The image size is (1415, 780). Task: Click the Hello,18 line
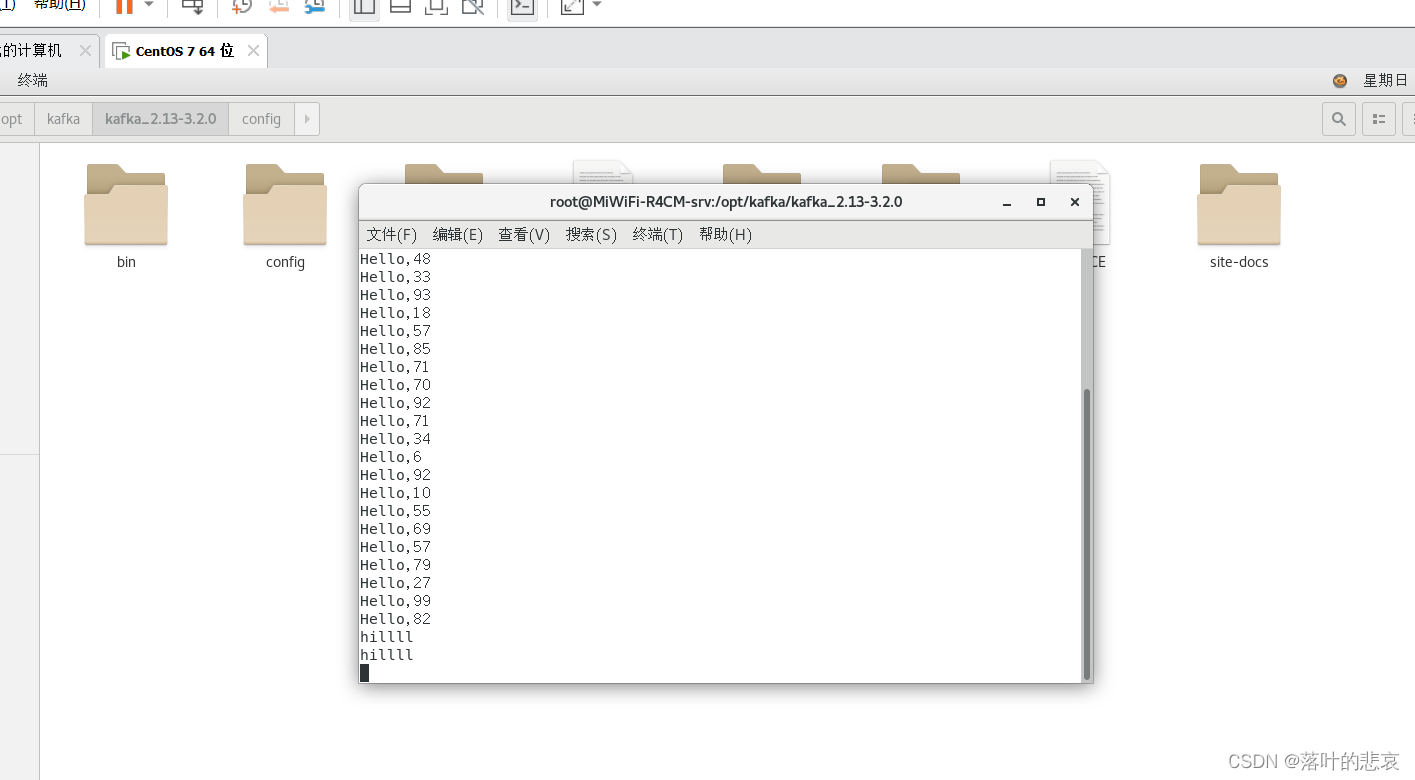(x=395, y=313)
